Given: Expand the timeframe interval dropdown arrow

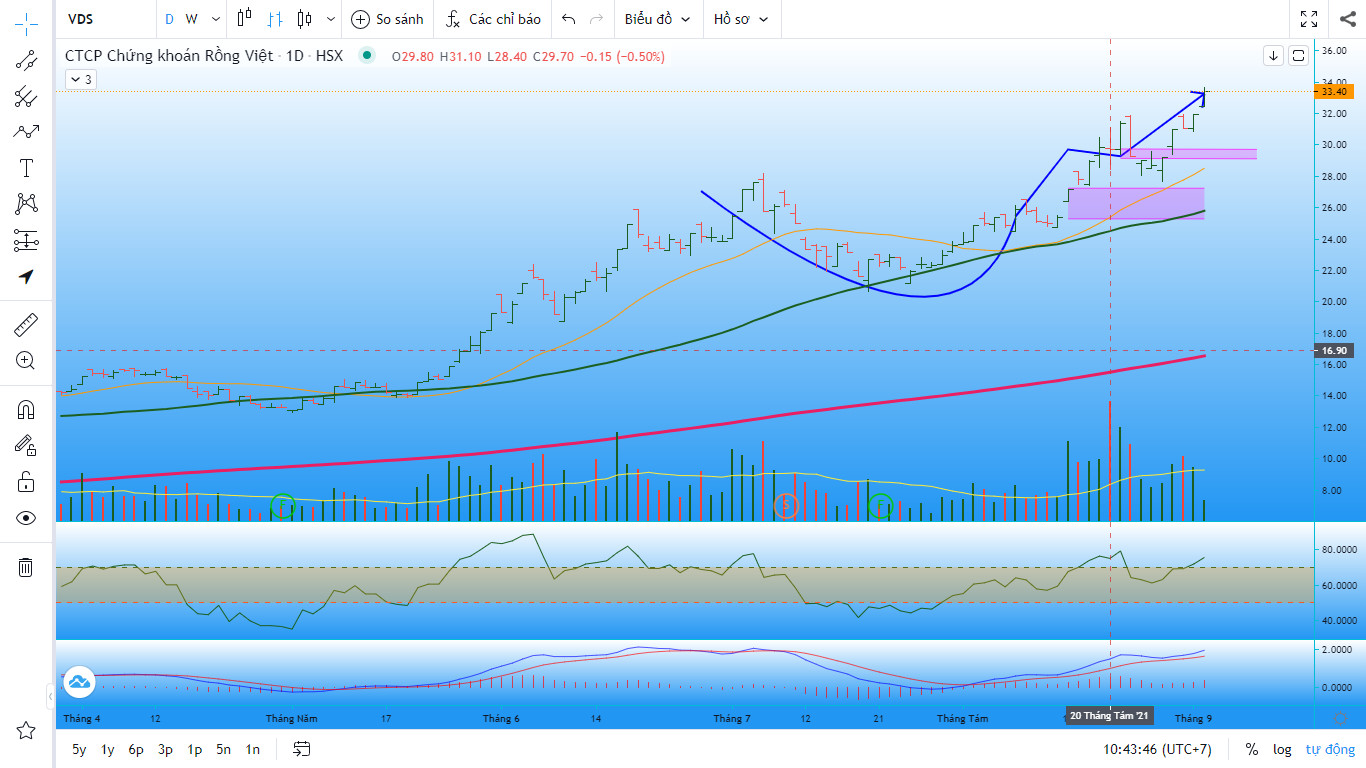Looking at the screenshot, I should (216, 19).
